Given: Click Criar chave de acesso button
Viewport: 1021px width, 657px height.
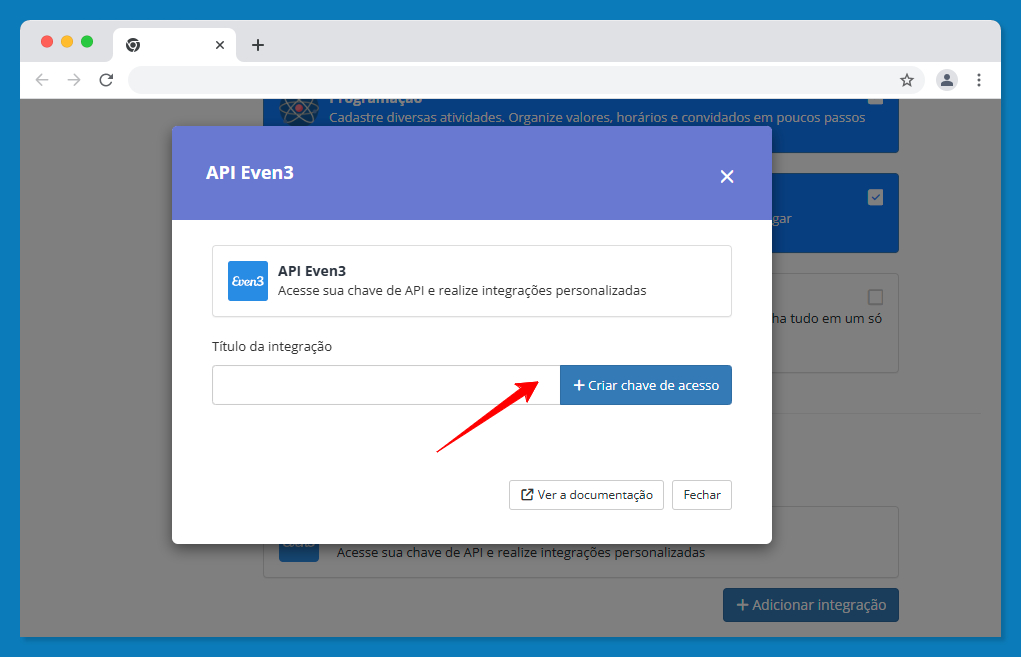Looking at the screenshot, I should (646, 385).
